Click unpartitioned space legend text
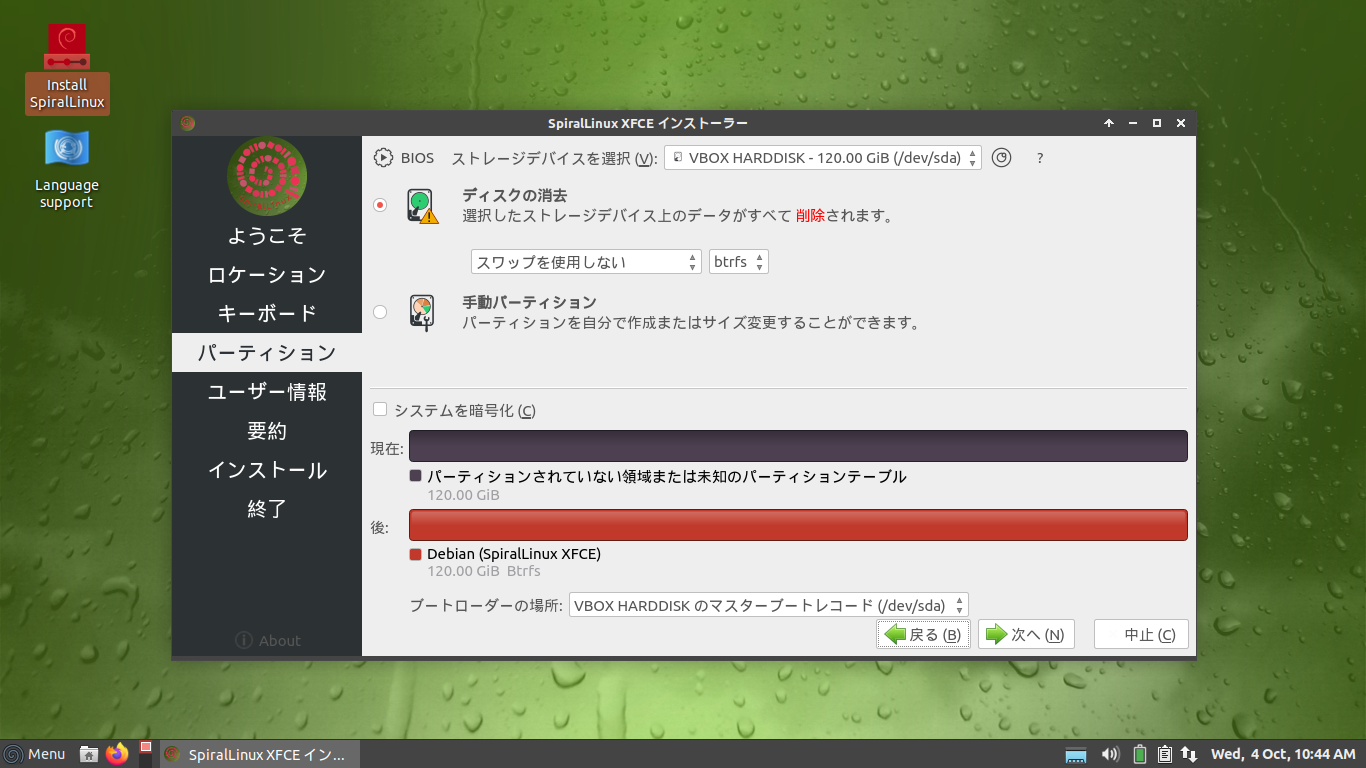Image resolution: width=1366 pixels, height=768 pixels. point(667,477)
